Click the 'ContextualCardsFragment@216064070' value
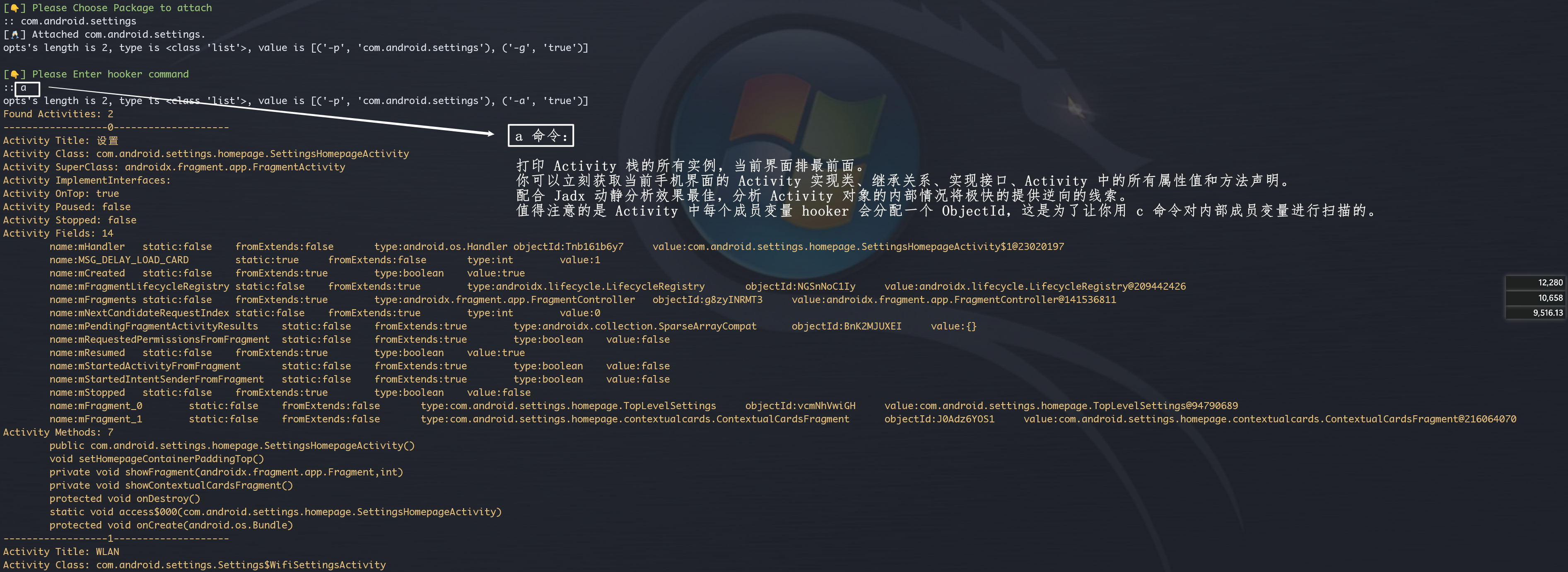 tap(1270, 419)
